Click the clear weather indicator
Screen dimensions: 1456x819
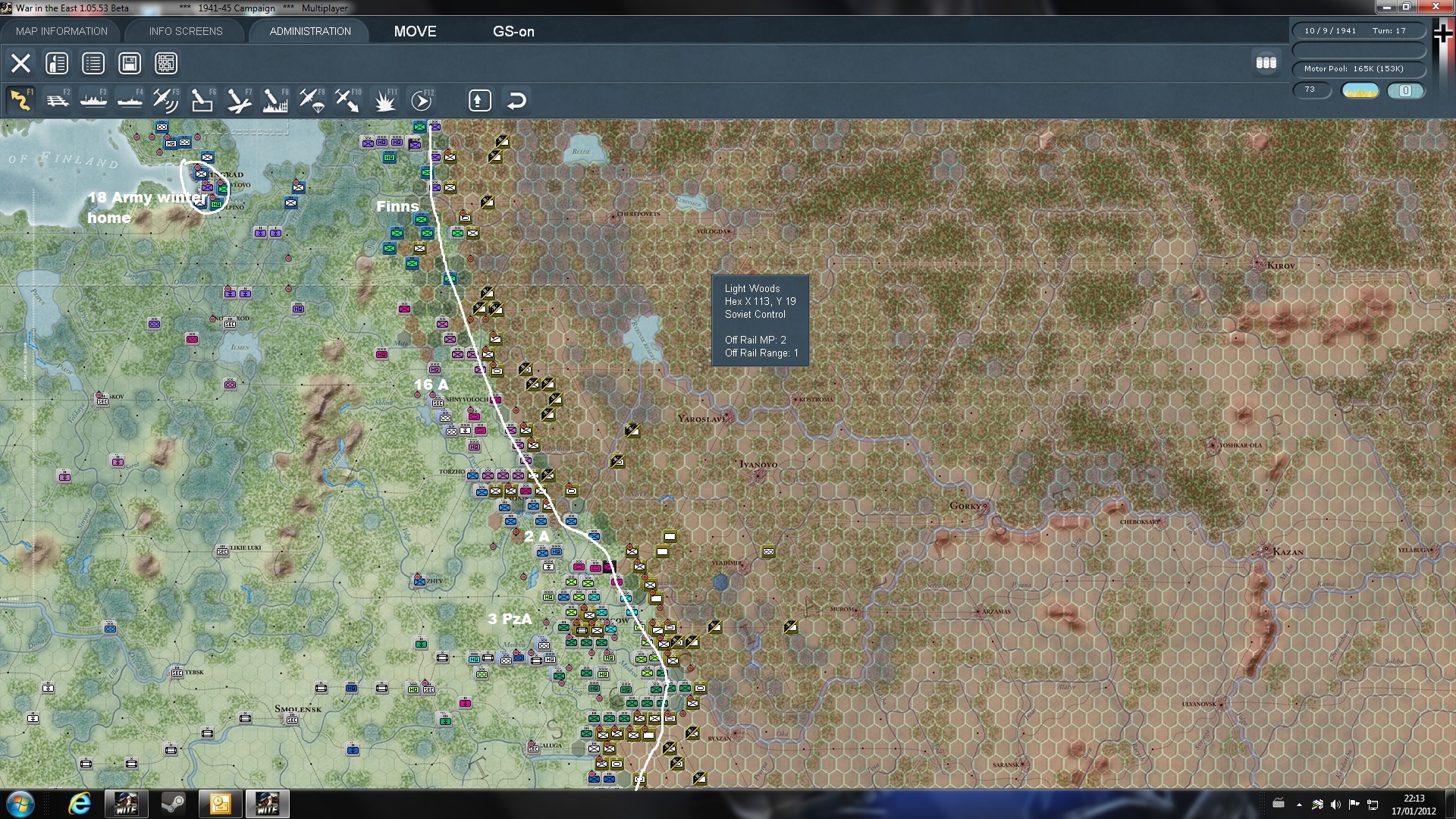(1360, 90)
